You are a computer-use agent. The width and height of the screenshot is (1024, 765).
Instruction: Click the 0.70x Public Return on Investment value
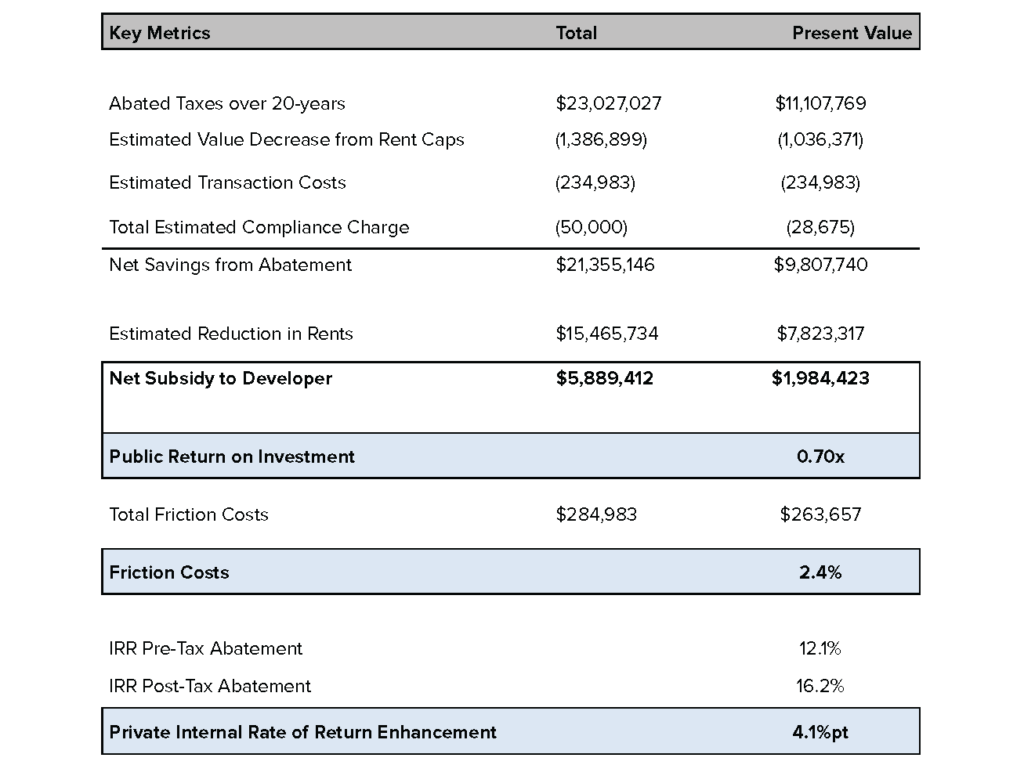pos(820,456)
